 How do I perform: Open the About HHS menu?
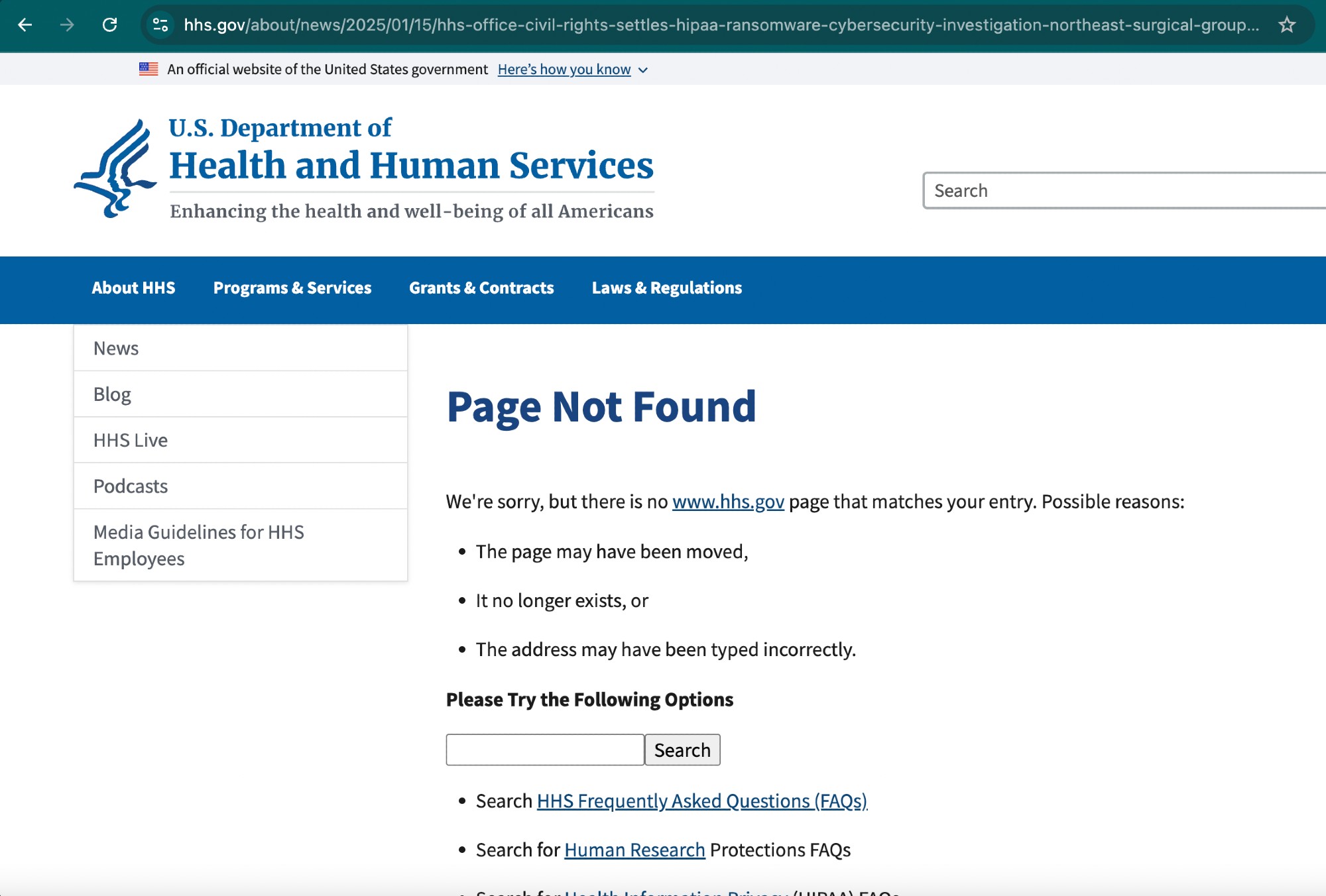tap(133, 288)
